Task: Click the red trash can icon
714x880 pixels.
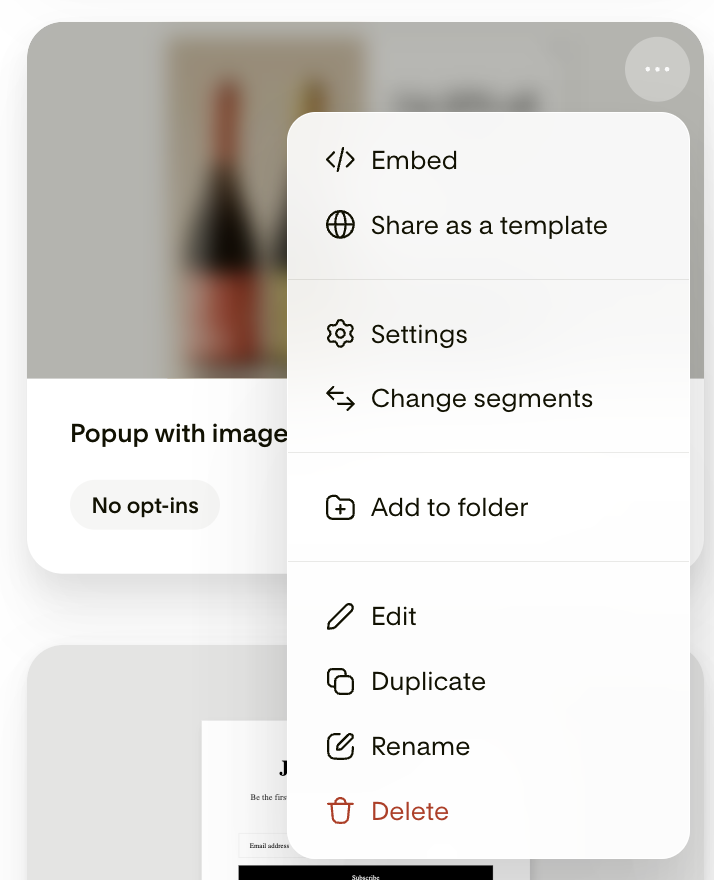Action: click(340, 812)
